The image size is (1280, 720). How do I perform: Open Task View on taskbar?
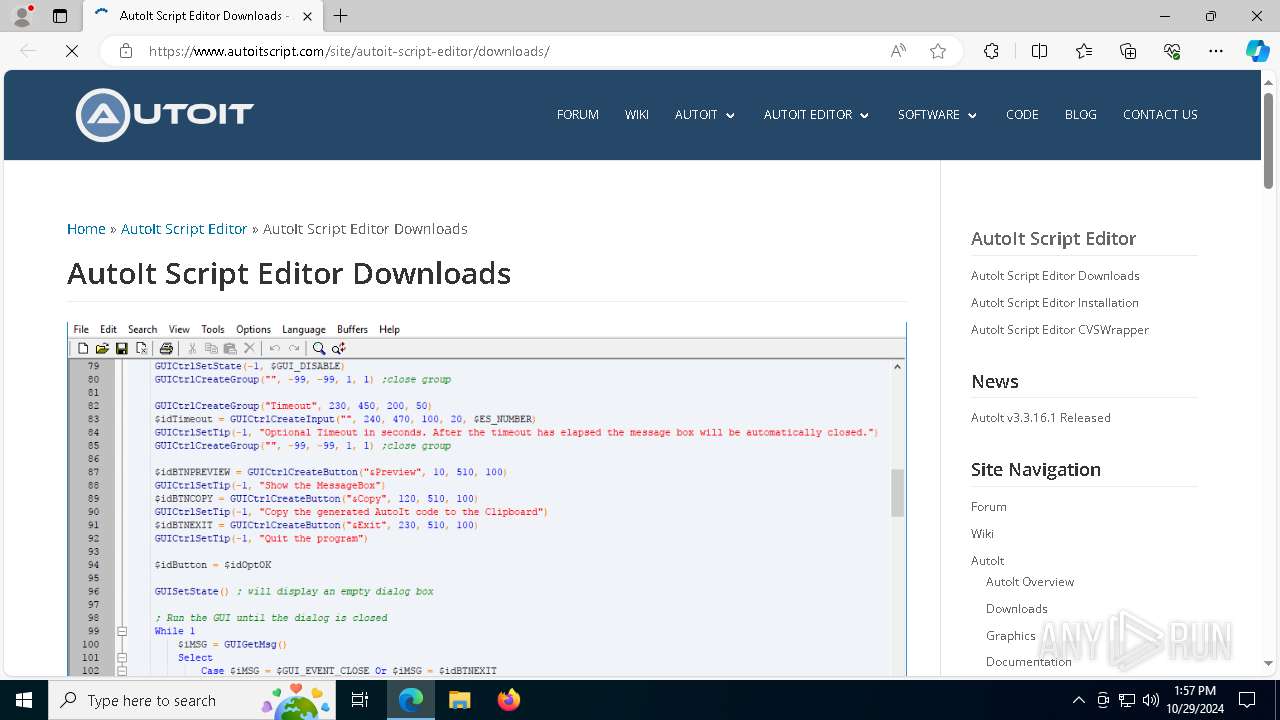(x=360, y=700)
